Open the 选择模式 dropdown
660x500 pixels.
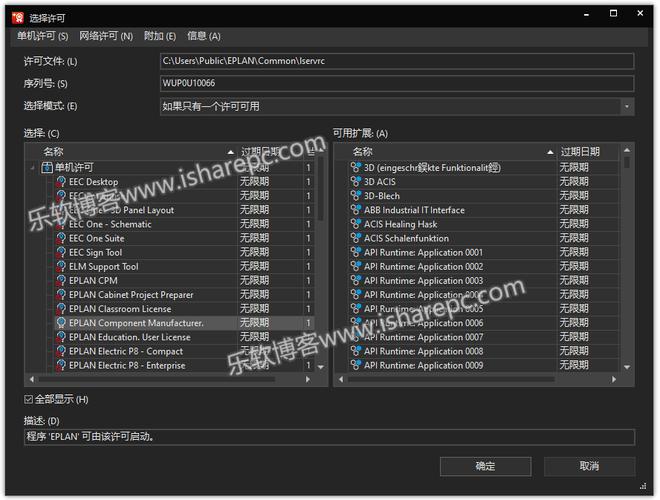click(x=627, y=106)
